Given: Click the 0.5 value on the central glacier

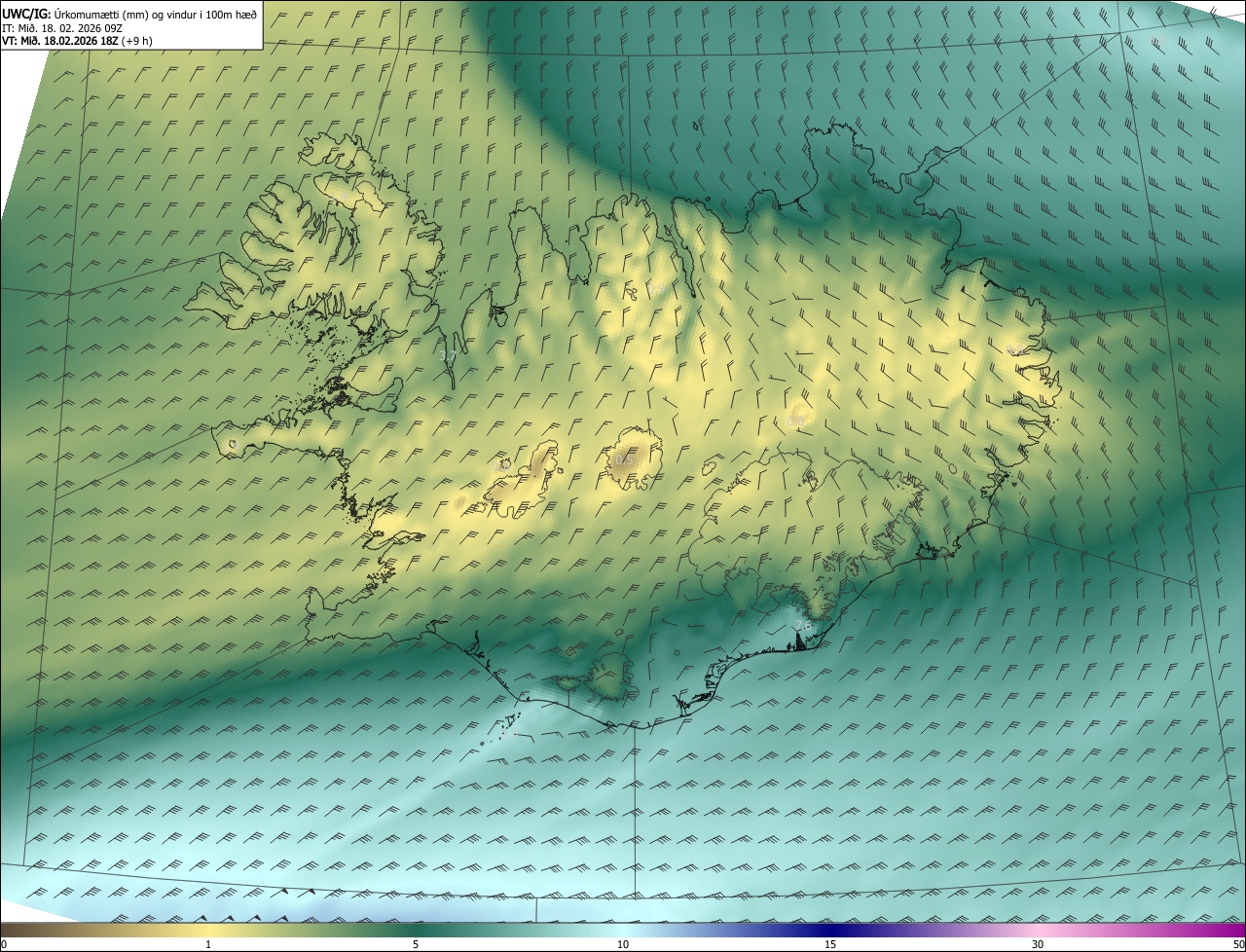Looking at the screenshot, I should coord(625,458).
